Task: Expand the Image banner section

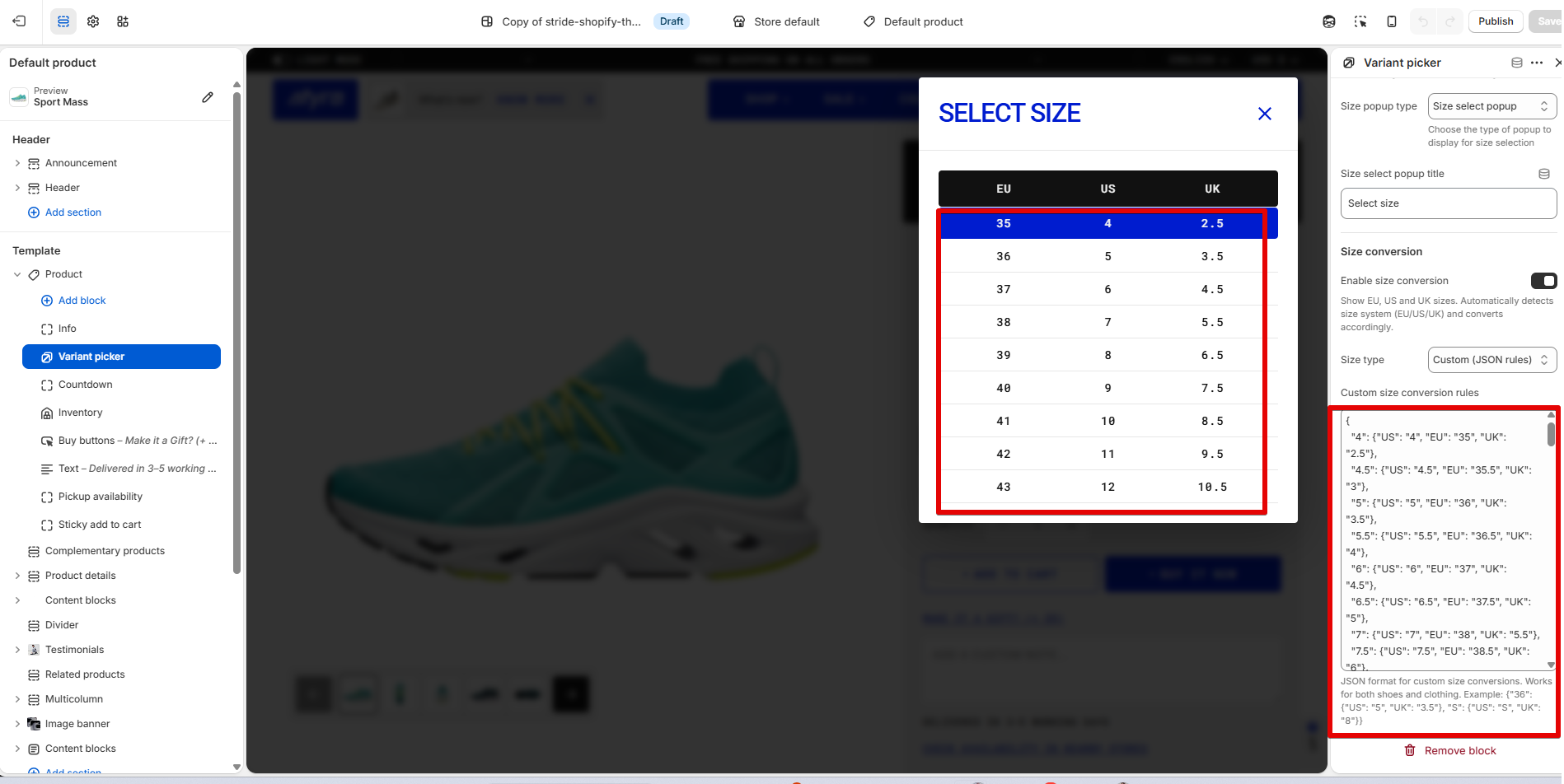Action: click(x=17, y=724)
